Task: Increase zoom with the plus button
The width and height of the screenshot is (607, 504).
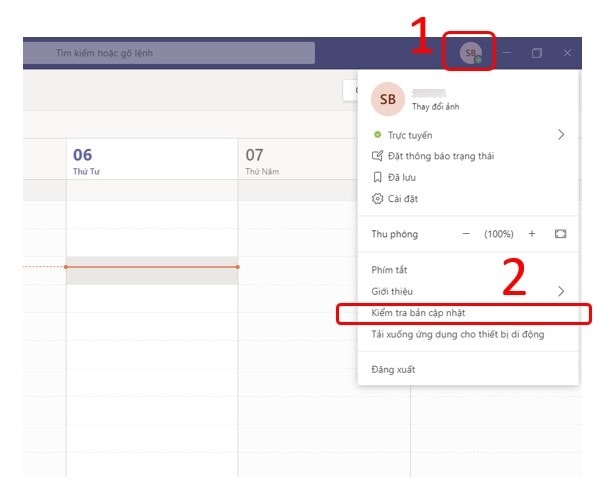Action: click(532, 234)
